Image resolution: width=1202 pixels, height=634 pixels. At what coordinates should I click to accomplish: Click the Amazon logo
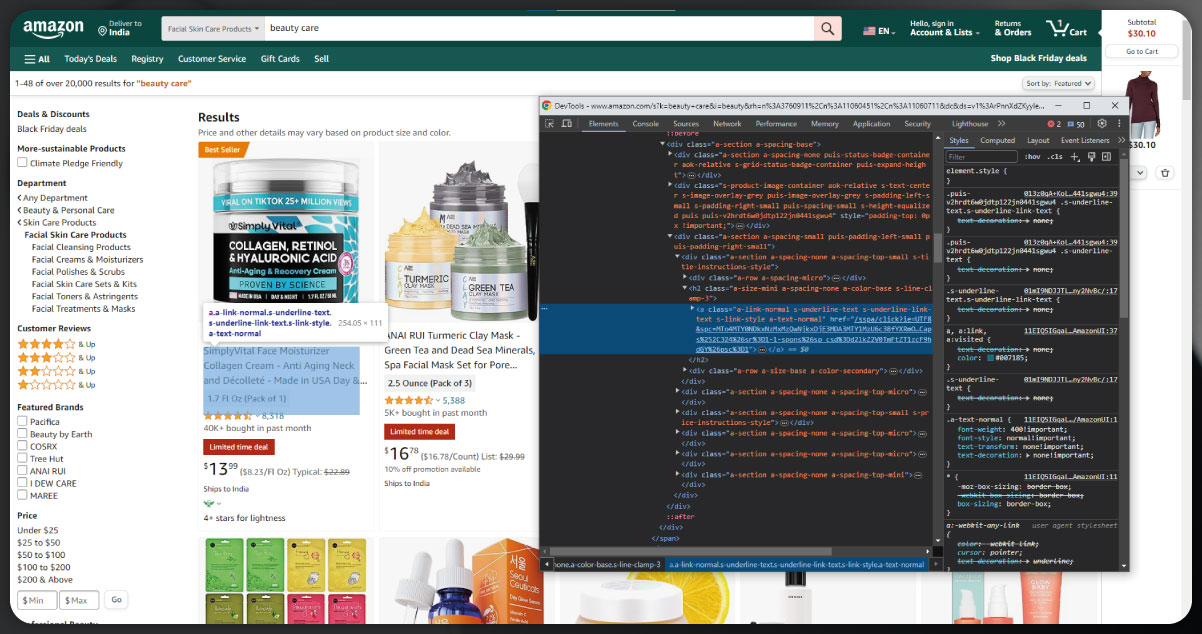[x=54, y=29]
